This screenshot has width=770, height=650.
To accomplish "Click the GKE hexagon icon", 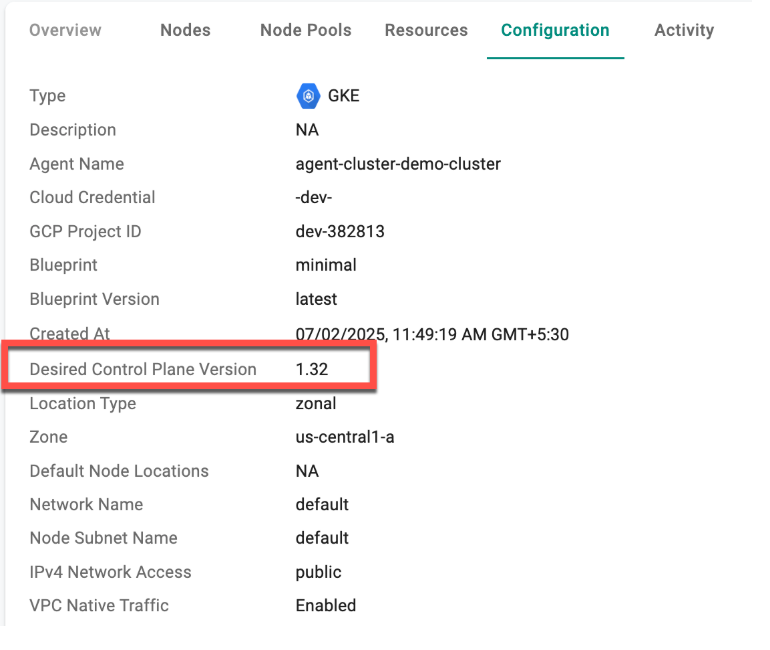I will coord(308,96).
